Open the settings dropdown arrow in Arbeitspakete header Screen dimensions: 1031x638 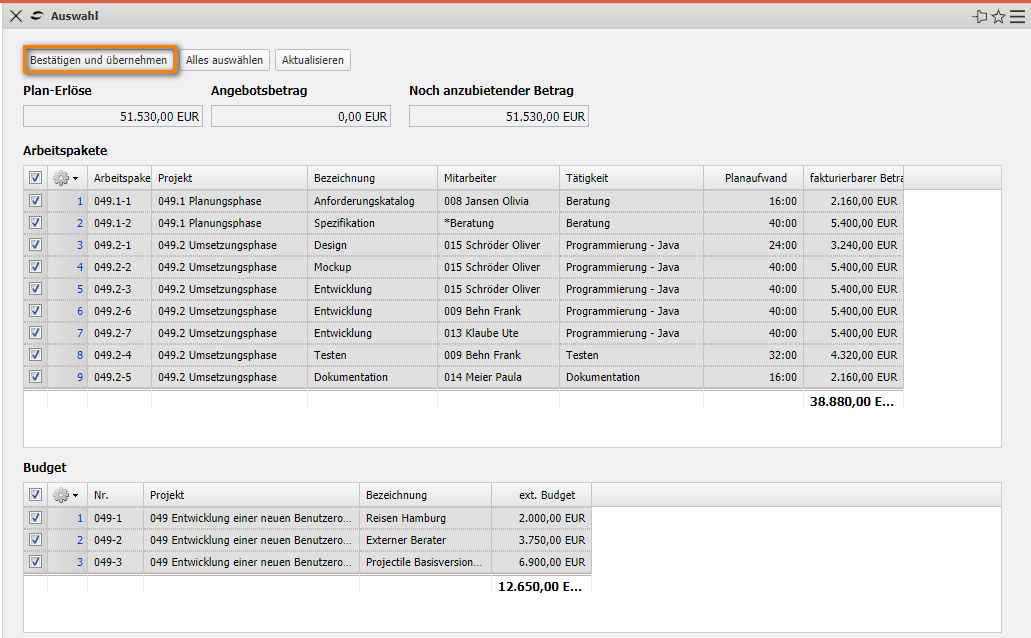coord(76,178)
